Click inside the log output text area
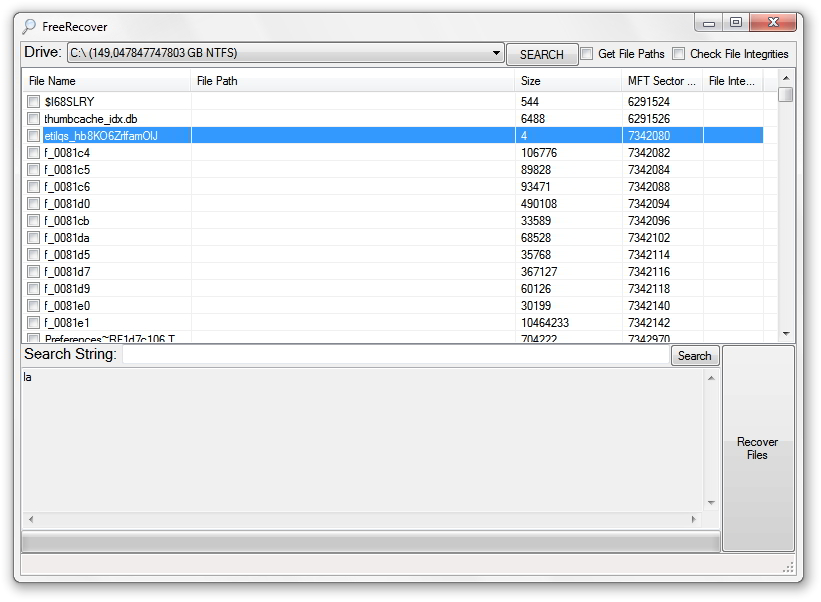 coord(363,441)
